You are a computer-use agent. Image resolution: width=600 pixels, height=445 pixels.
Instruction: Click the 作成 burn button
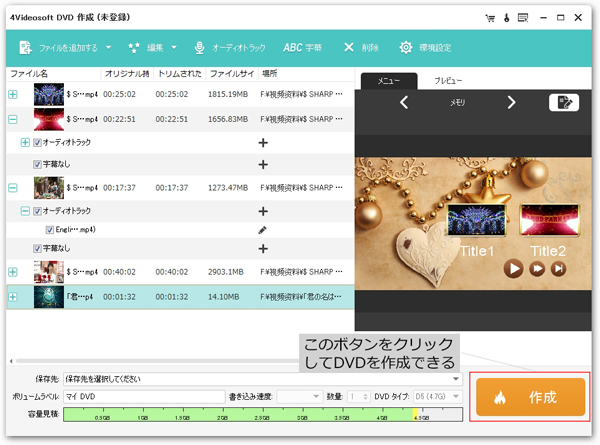(x=530, y=397)
